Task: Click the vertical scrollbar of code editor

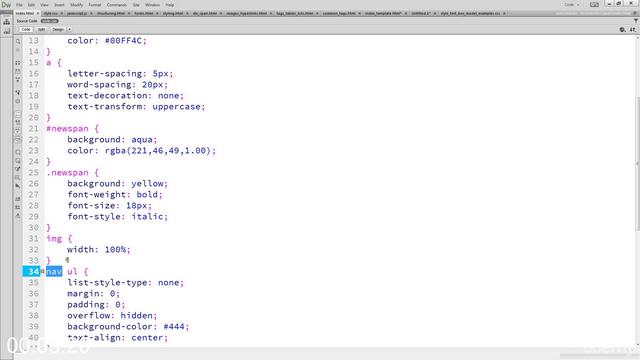Action: (x=637, y=163)
